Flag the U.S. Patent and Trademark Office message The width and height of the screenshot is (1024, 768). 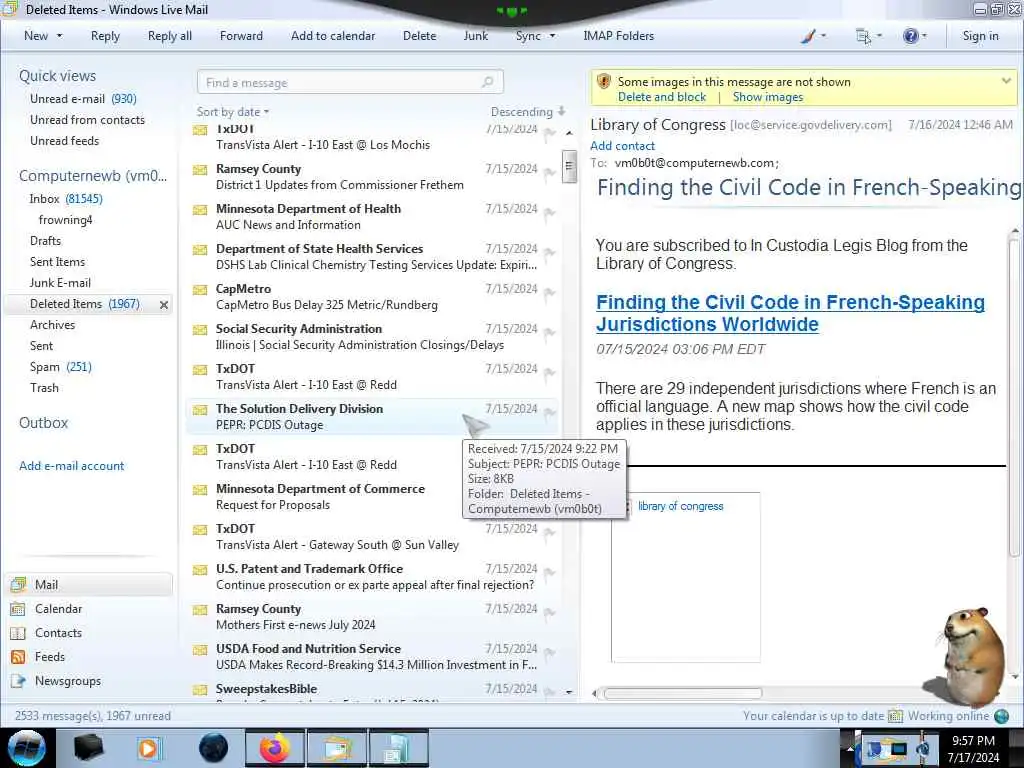coord(550,573)
